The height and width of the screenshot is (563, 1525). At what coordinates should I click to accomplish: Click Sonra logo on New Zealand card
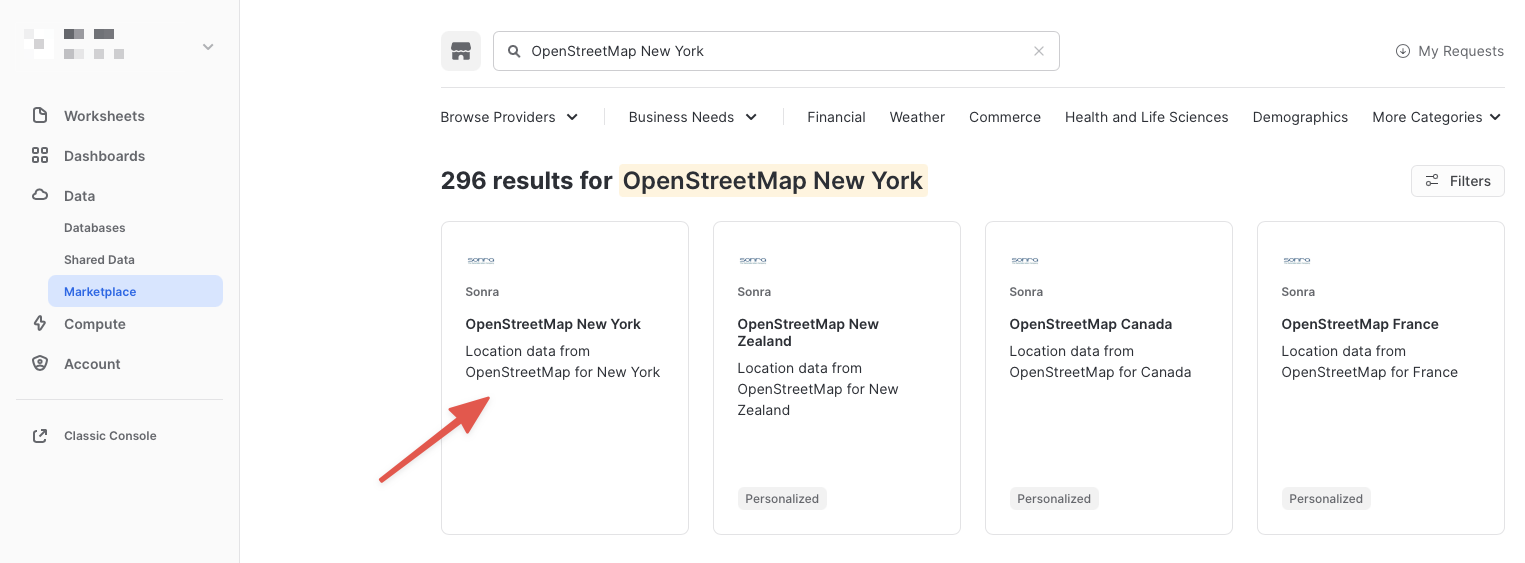(x=753, y=260)
